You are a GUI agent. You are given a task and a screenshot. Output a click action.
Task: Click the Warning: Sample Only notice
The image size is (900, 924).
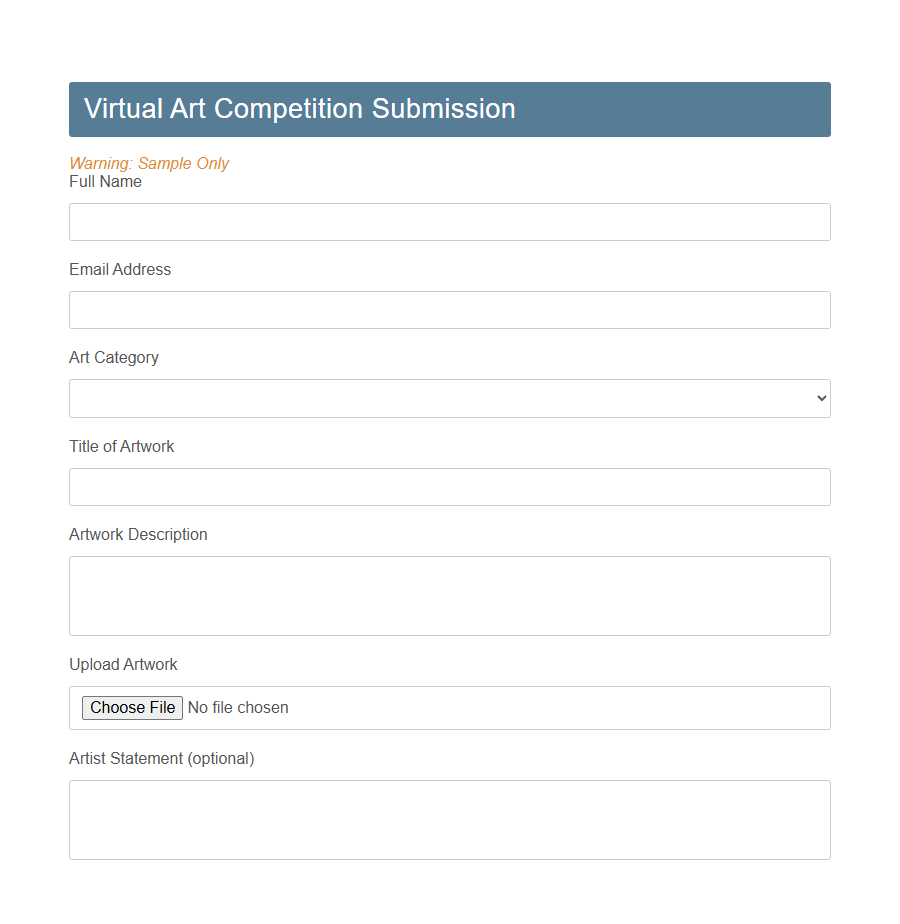tap(148, 163)
